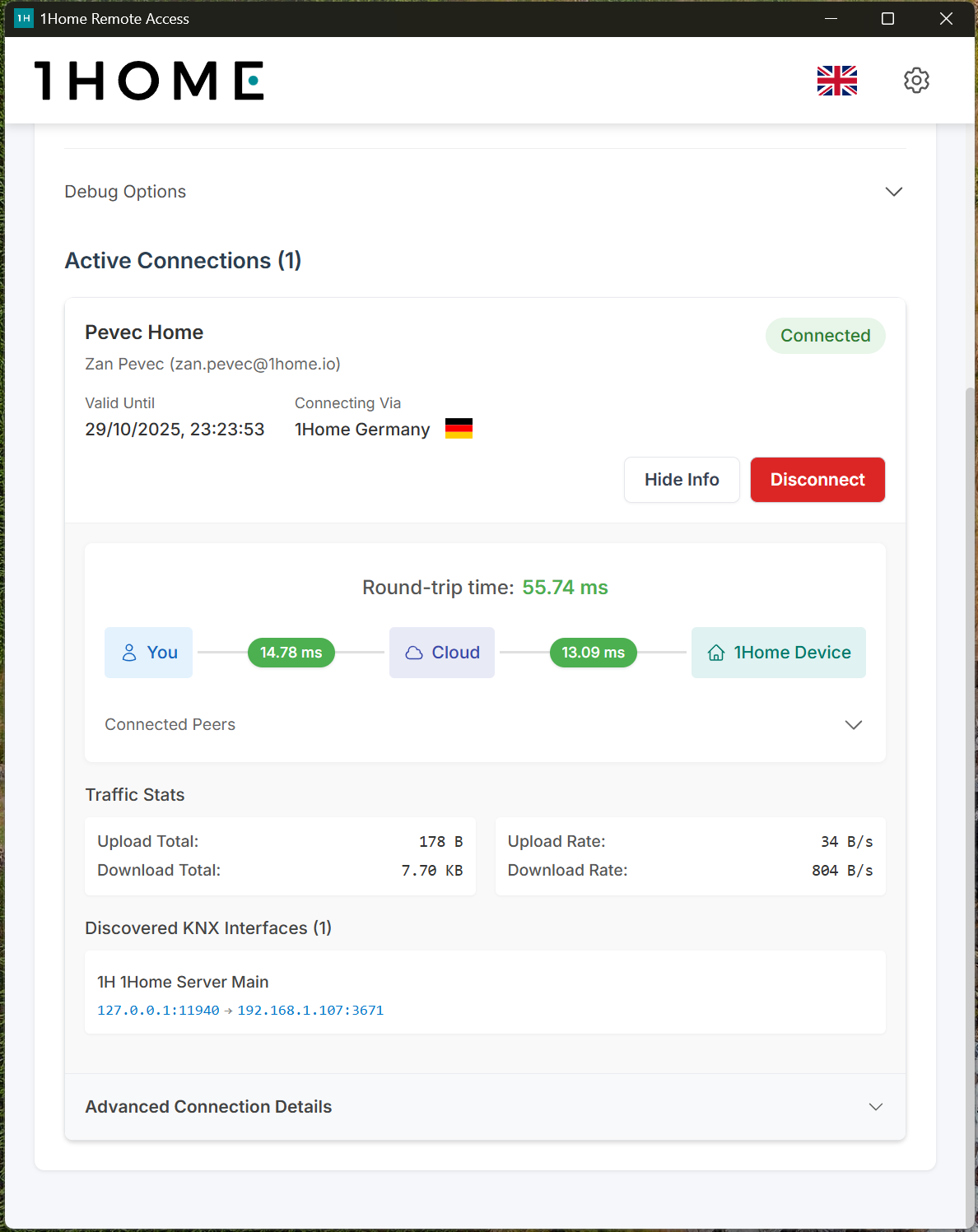Screen dimensions: 978x1232
Task: Click the German flag next to 1Home Germany
Action: pos(459,429)
